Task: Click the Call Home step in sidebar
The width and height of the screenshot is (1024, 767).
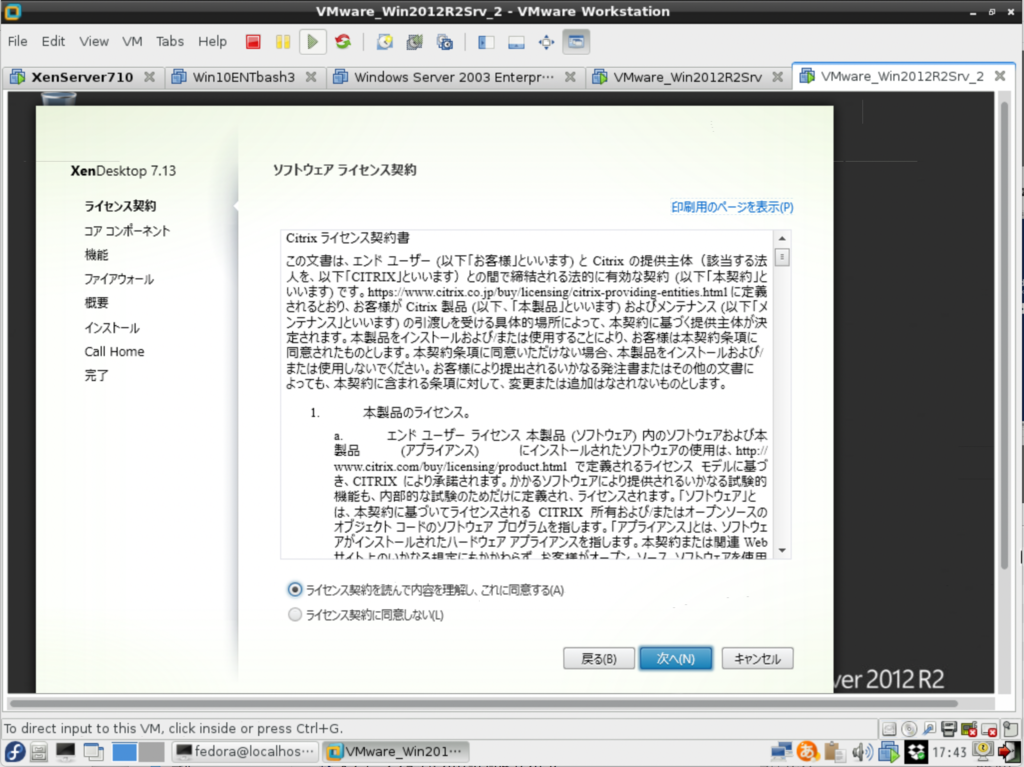Action: point(114,351)
